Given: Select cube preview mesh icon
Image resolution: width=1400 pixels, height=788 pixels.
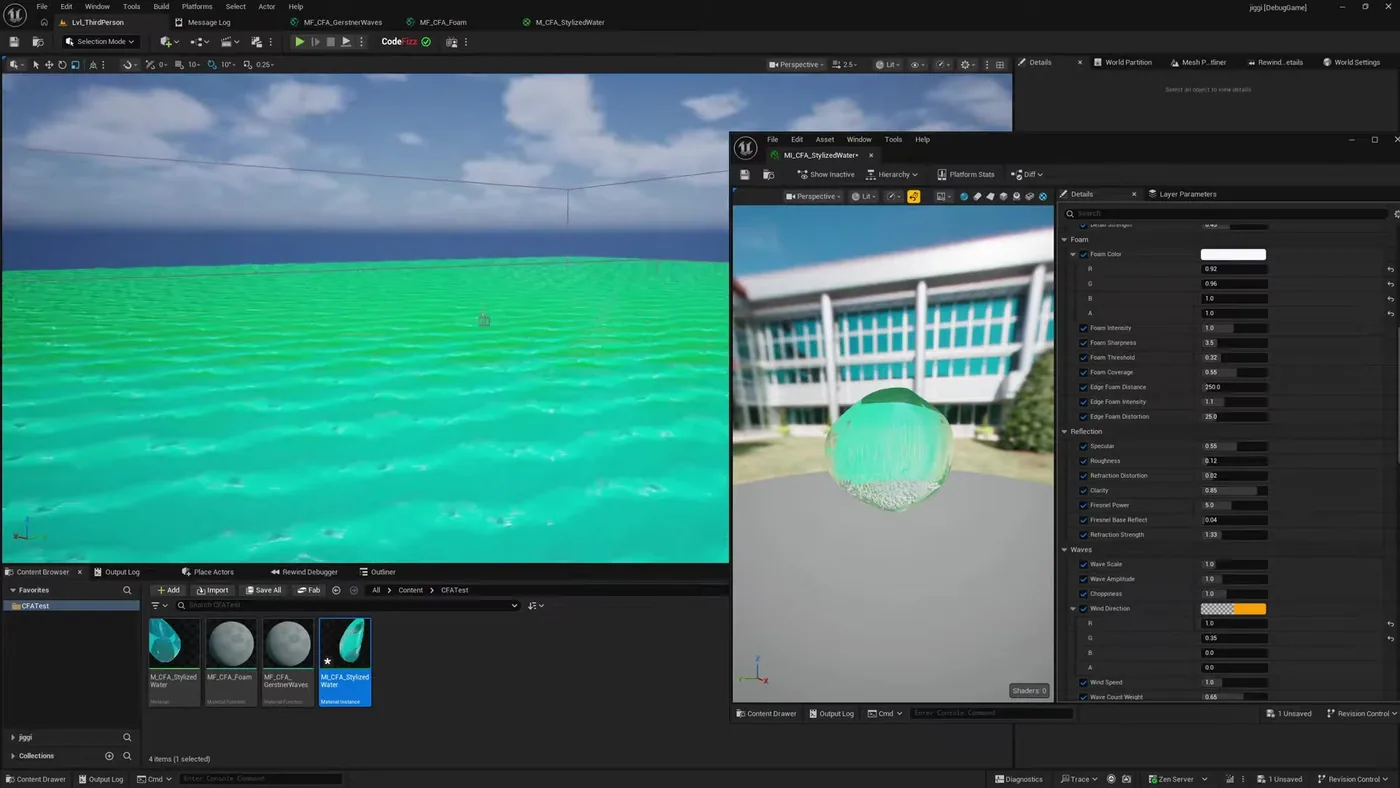Looking at the screenshot, I should tap(1003, 197).
